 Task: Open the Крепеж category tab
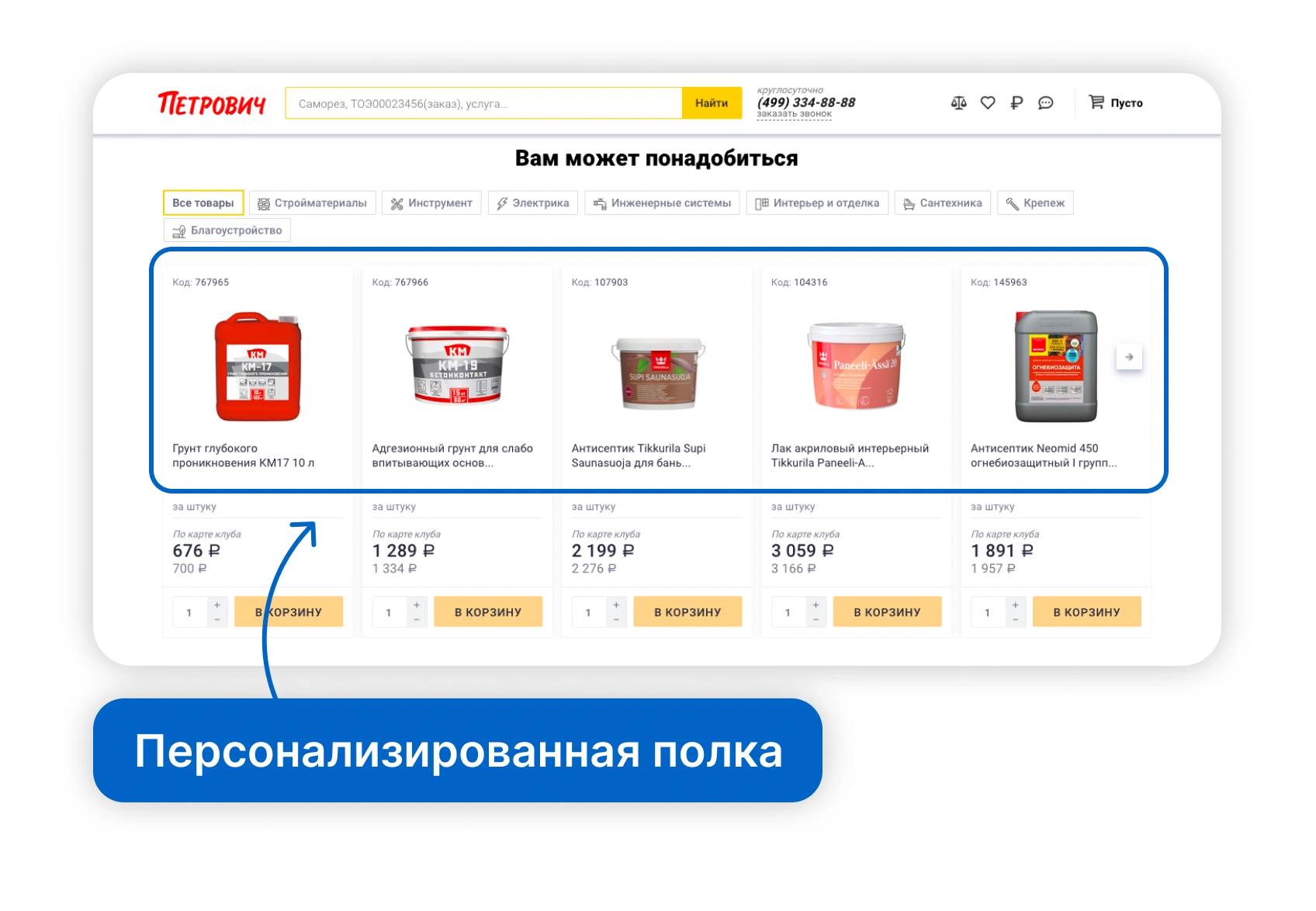1035,203
